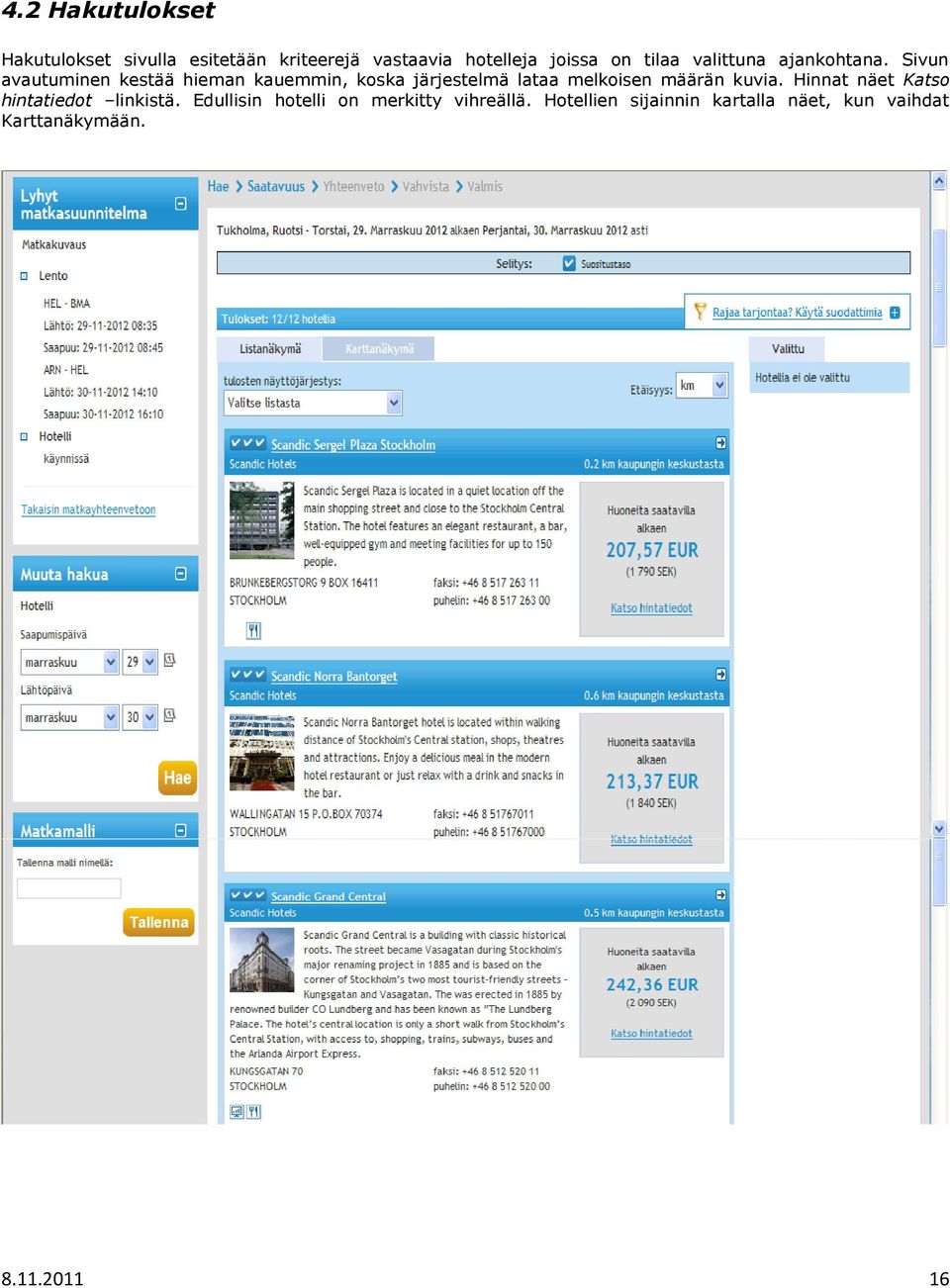Open the Etäisyys km unit dropdown
The image size is (950, 1288).
pyautogui.click(x=702, y=386)
